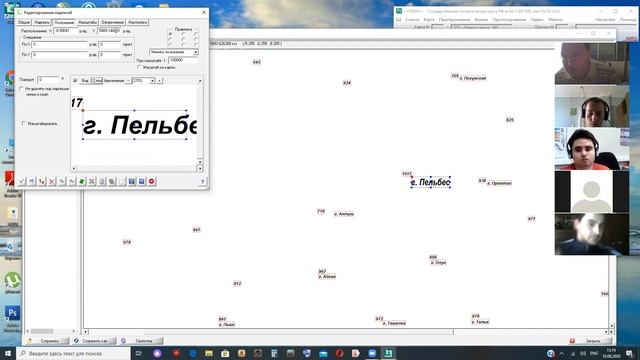Click the plus zoom button in preview toolbar
This screenshot has height=360, width=640.
coord(160,81)
